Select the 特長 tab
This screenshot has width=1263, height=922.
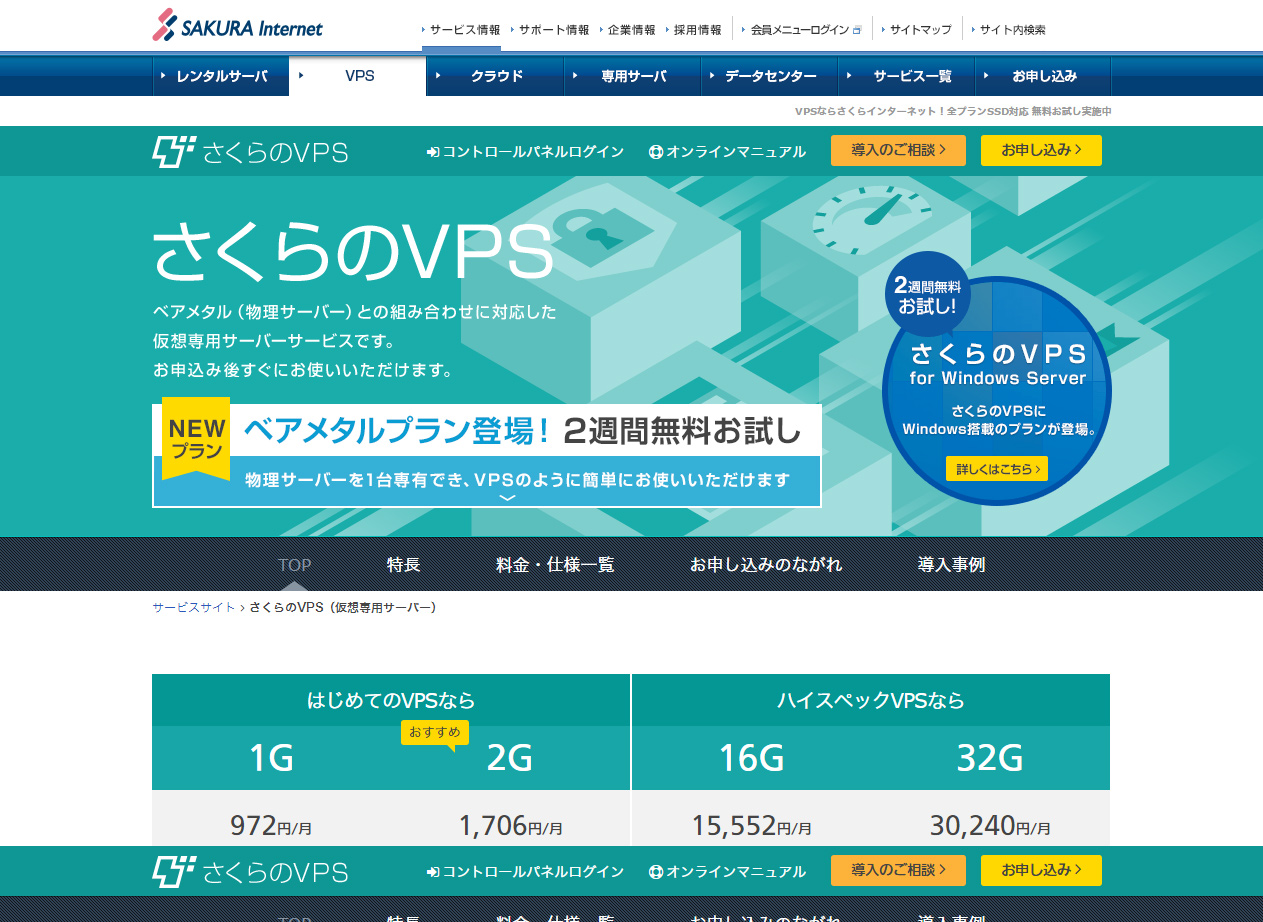coord(404,565)
